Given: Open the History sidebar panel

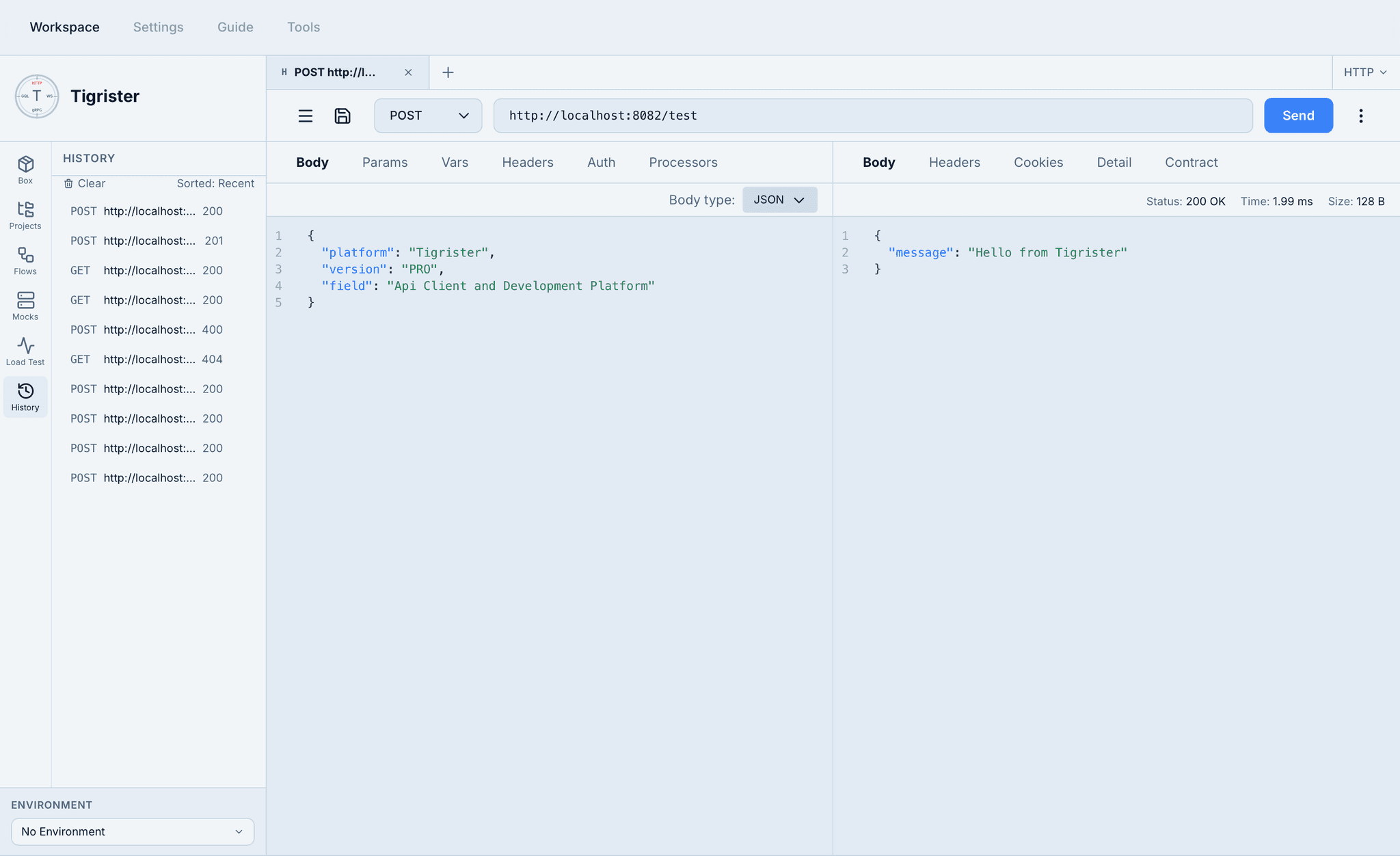Looking at the screenshot, I should 25,397.
